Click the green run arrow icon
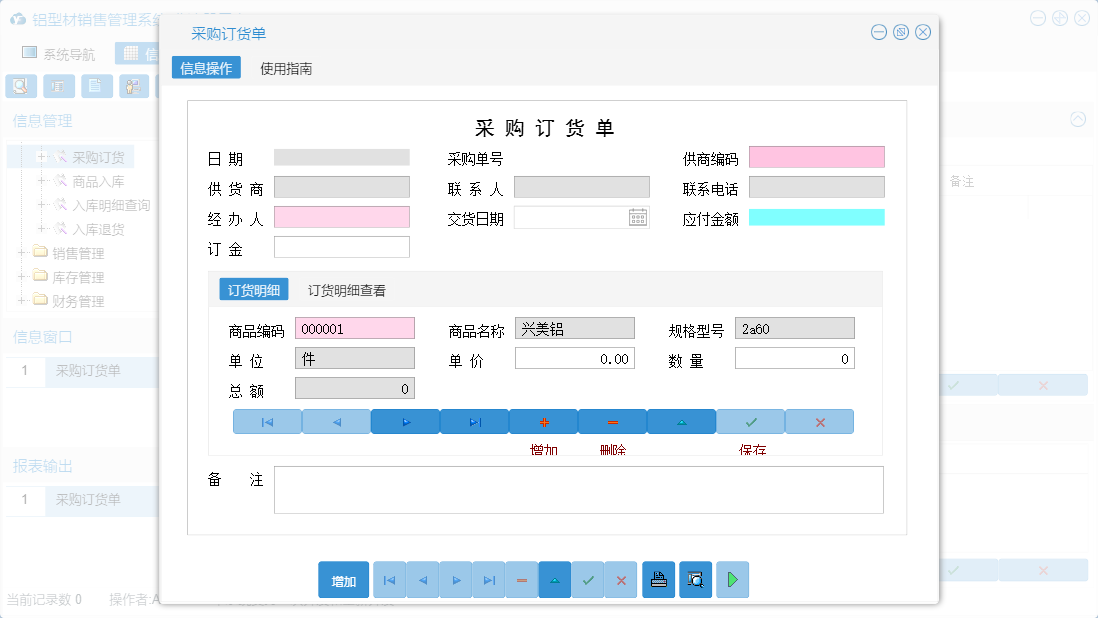1098x618 pixels. click(732, 580)
